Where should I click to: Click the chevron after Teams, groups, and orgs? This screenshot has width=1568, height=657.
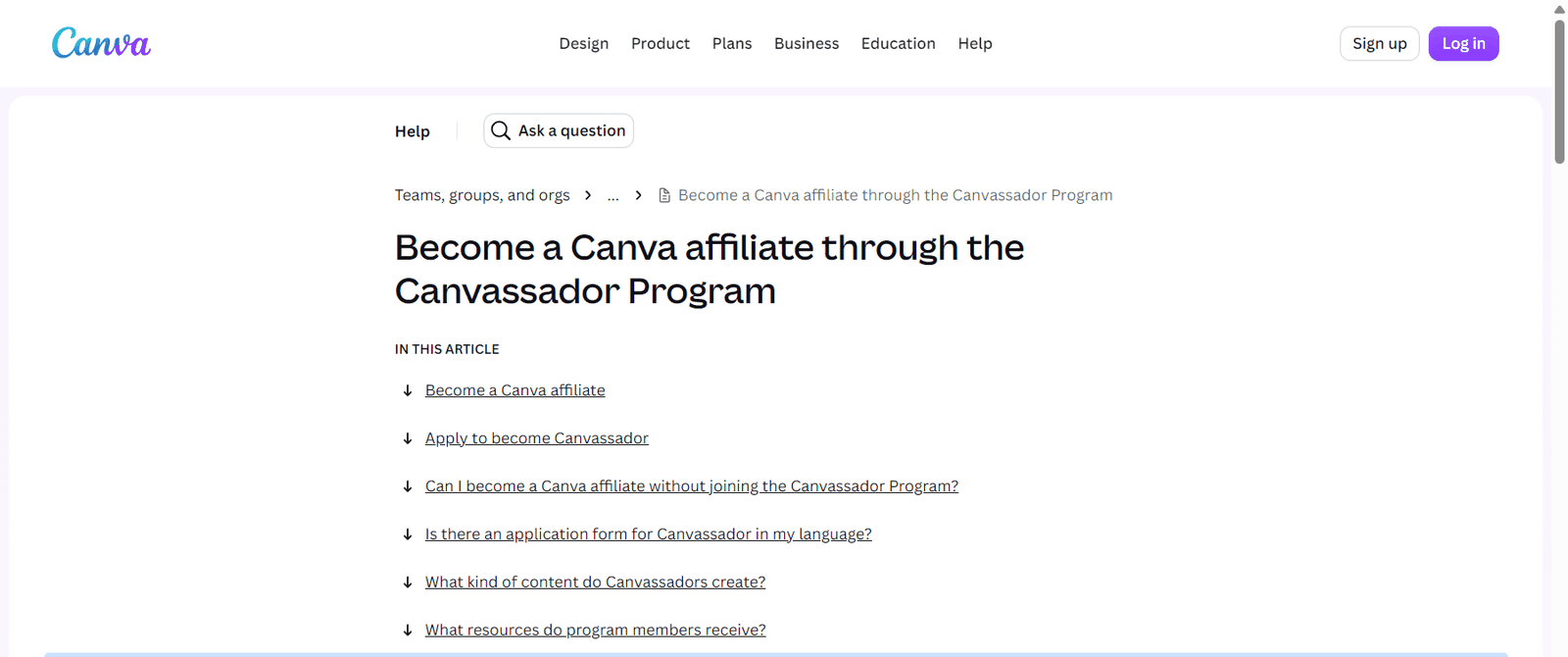(x=588, y=195)
